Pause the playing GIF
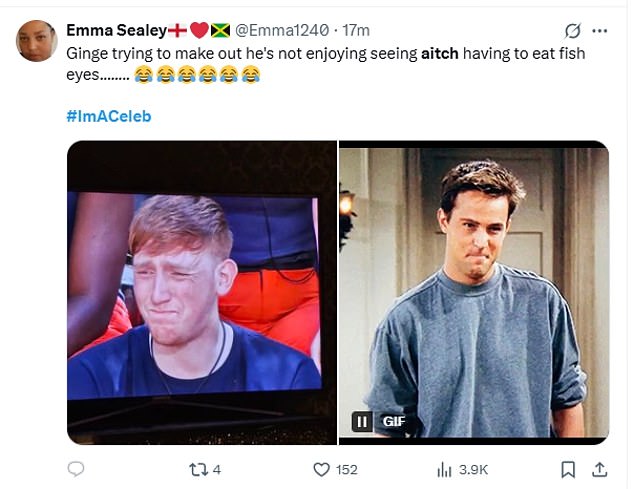The width and height of the screenshot is (634, 489). click(x=361, y=422)
